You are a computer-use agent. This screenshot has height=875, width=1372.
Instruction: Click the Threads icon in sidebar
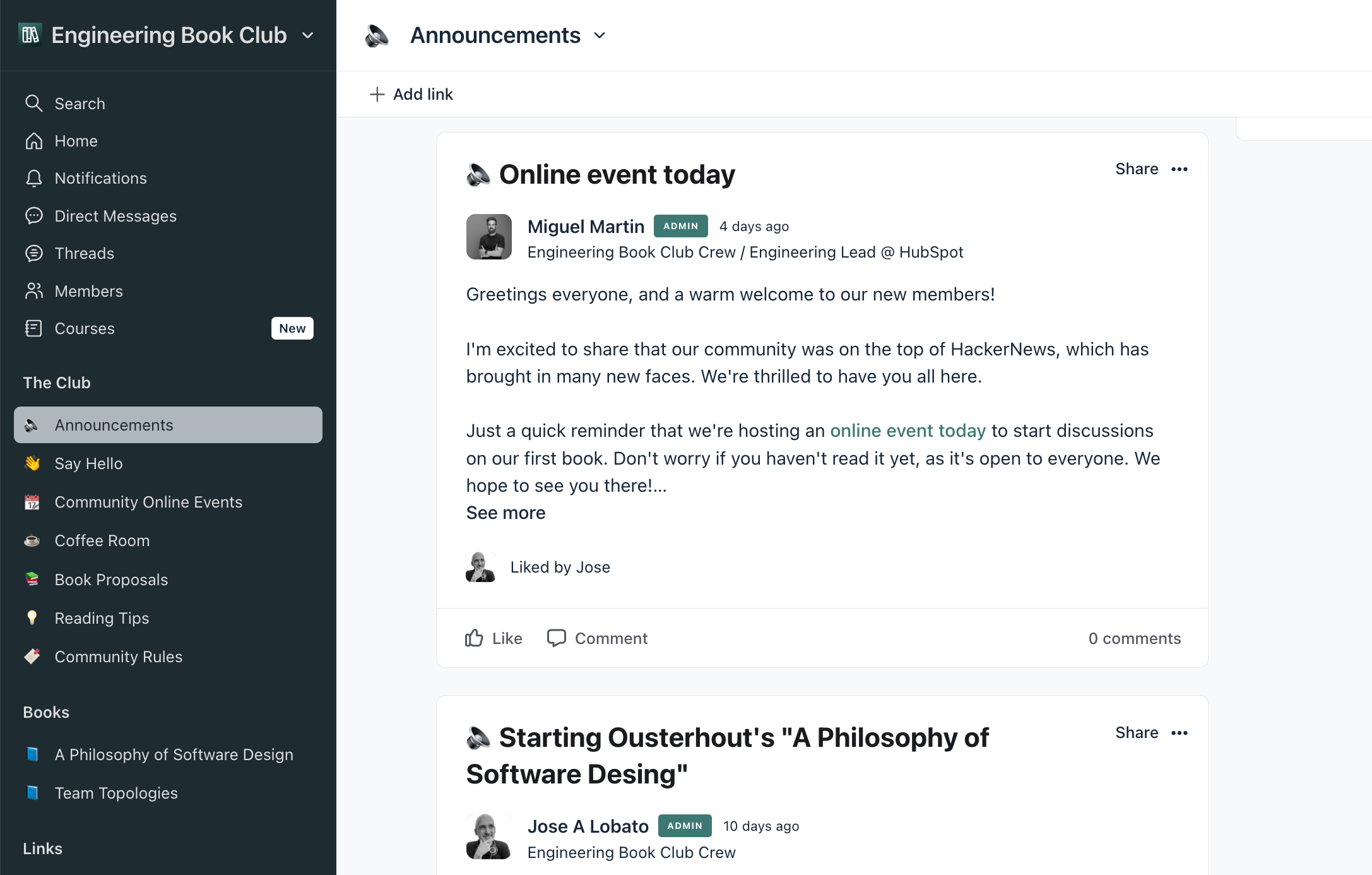click(x=33, y=253)
